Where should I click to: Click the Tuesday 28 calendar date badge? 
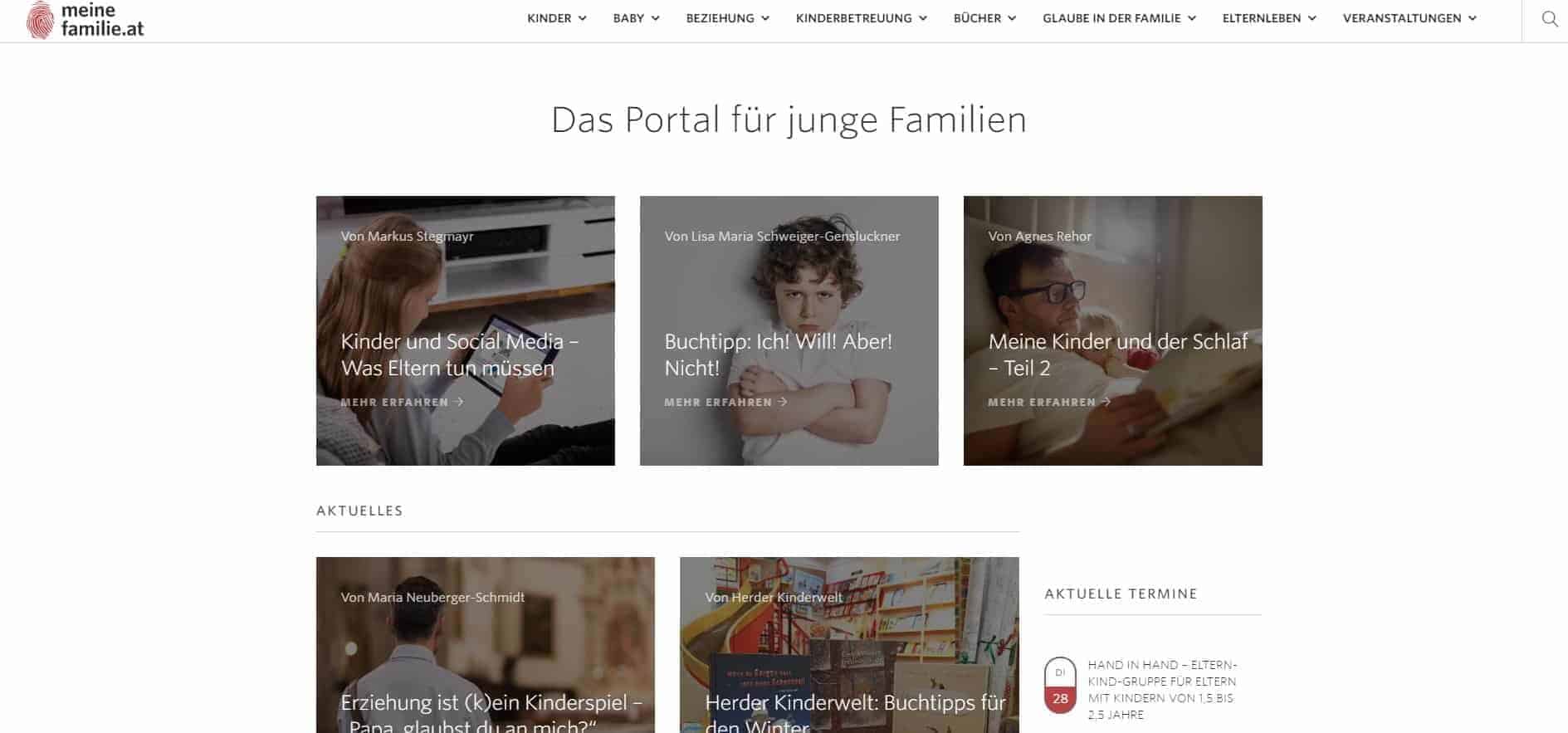tap(1060, 686)
